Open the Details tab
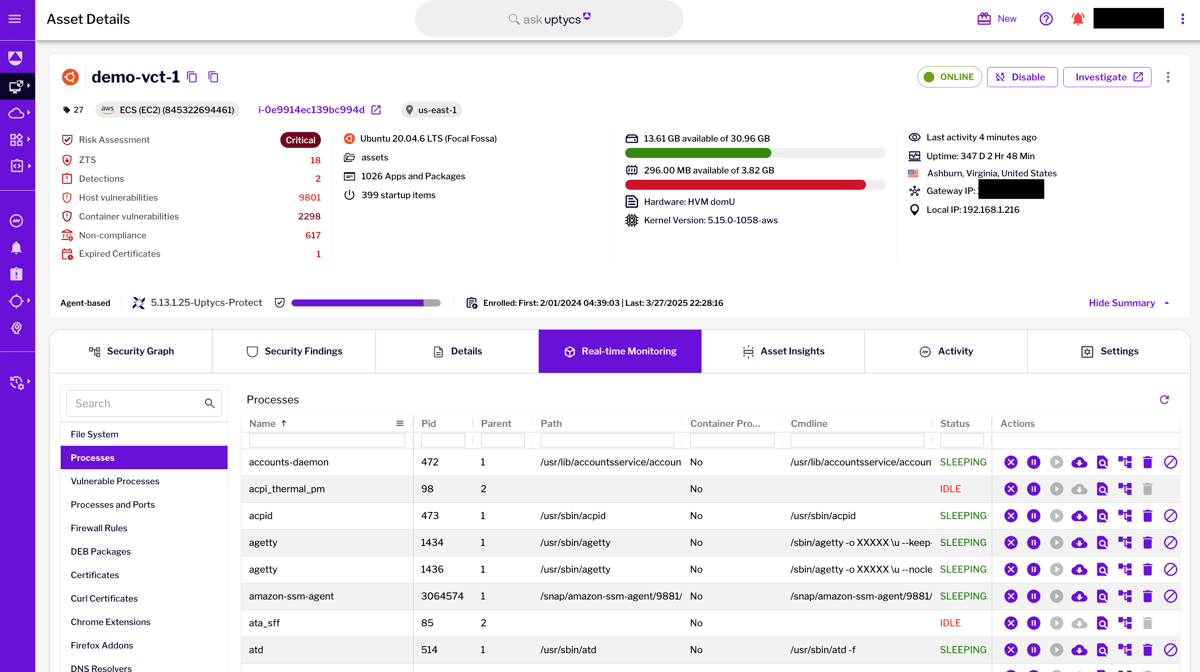The width and height of the screenshot is (1200, 672). [457, 352]
